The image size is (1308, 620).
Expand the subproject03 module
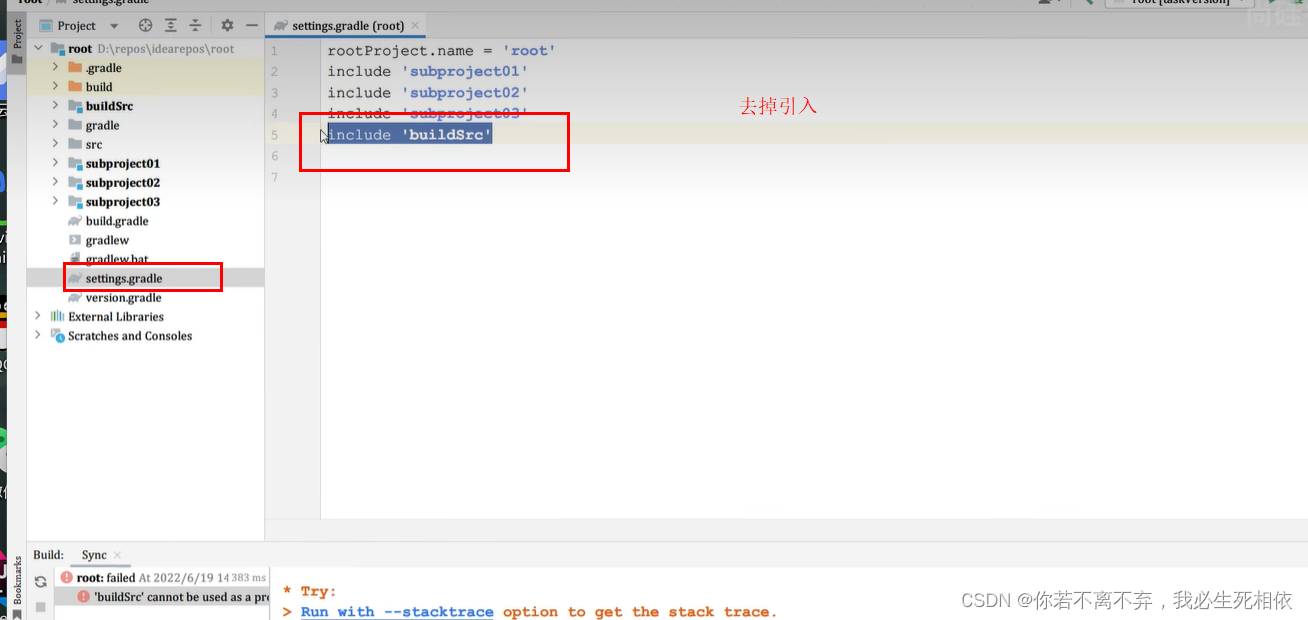click(x=57, y=202)
